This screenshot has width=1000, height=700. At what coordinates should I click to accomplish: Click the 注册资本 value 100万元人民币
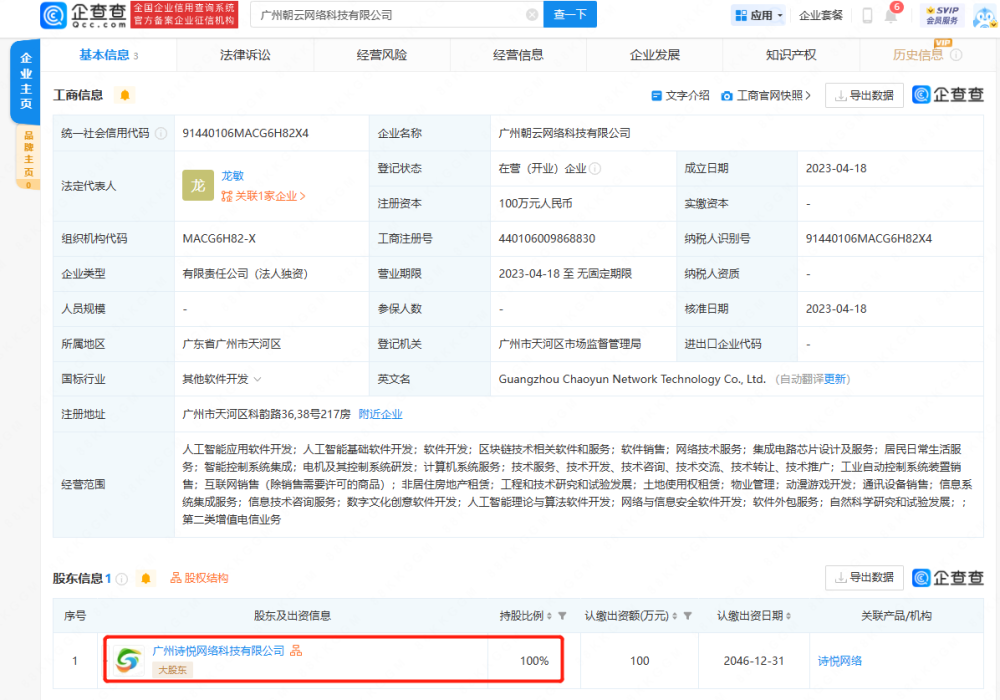[x=536, y=203]
